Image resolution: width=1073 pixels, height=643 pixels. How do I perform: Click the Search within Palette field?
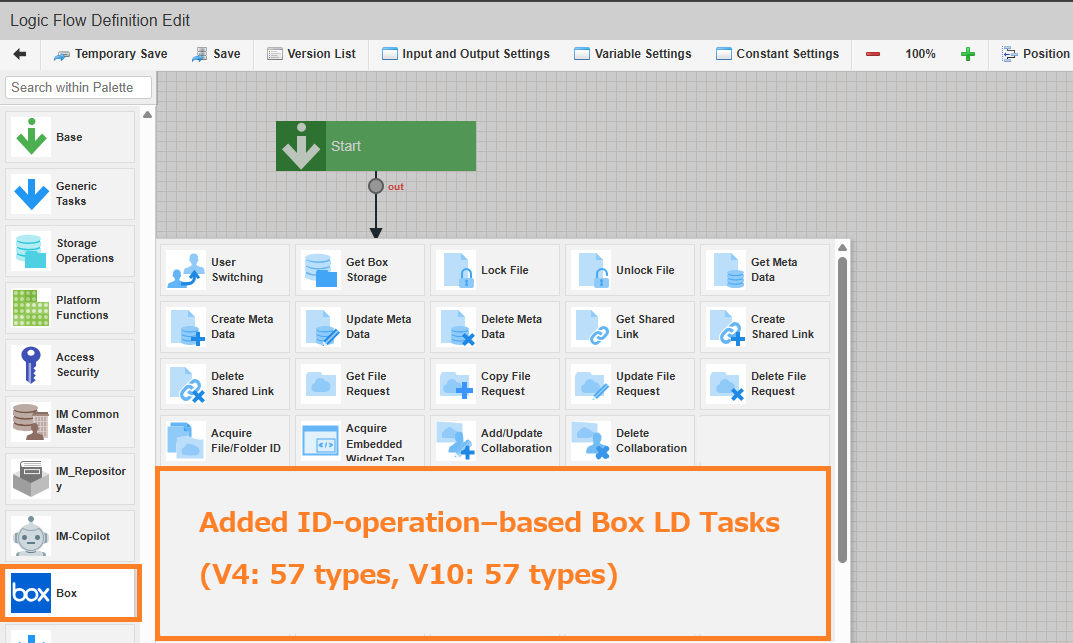tap(79, 88)
